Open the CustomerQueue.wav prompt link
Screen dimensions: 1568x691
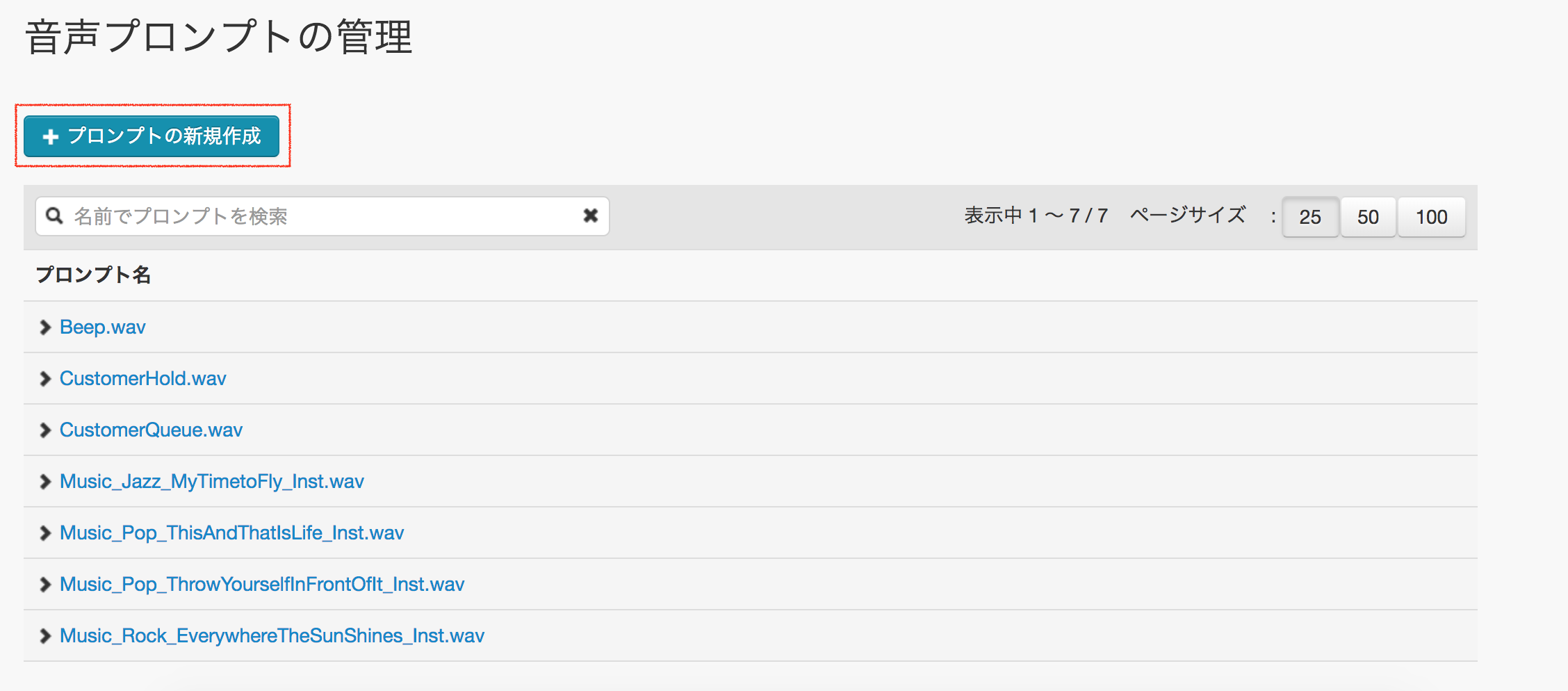pos(151,430)
